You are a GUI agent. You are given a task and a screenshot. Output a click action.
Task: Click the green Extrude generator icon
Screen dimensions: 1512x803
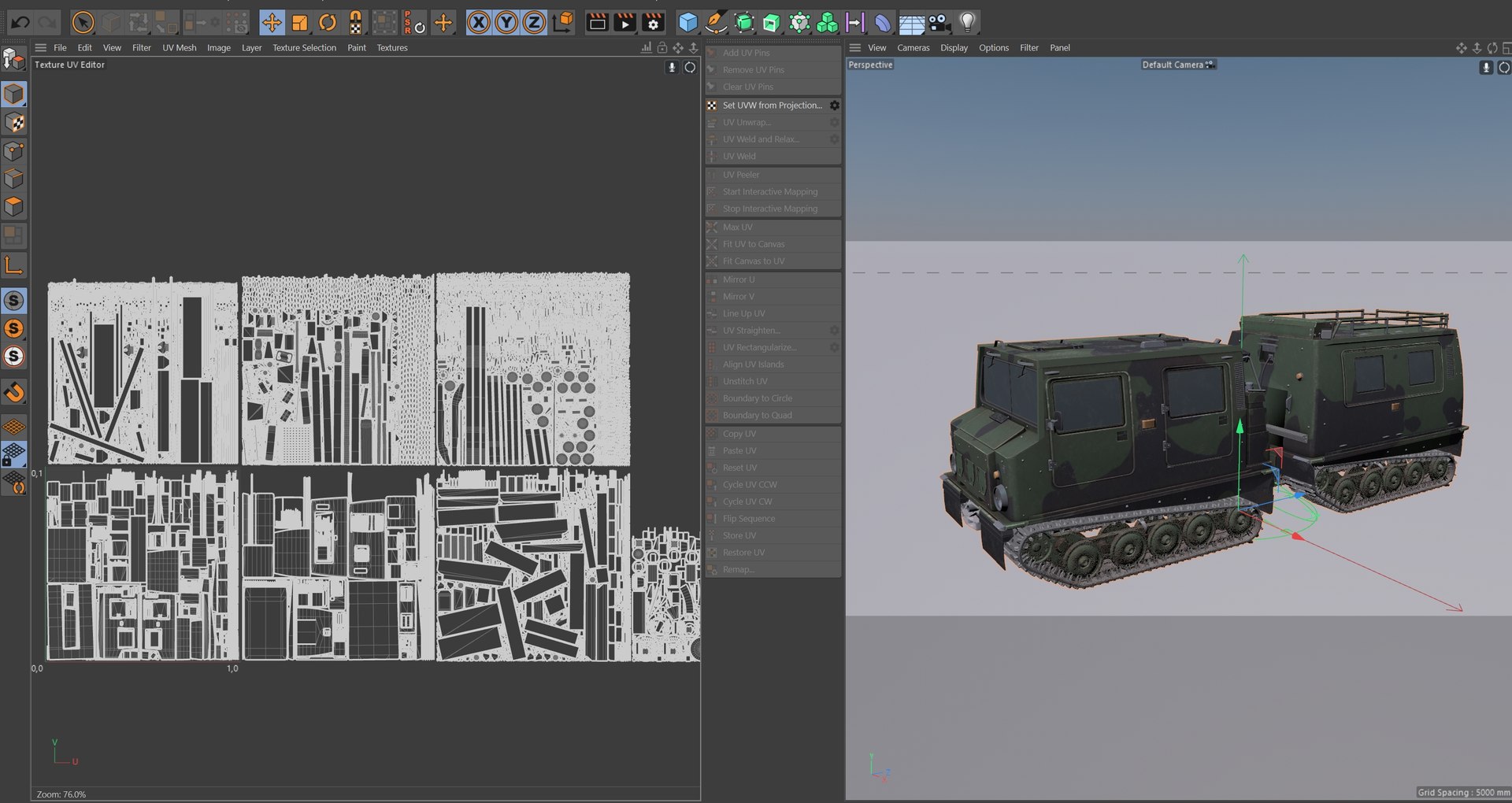click(x=772, y=23)
